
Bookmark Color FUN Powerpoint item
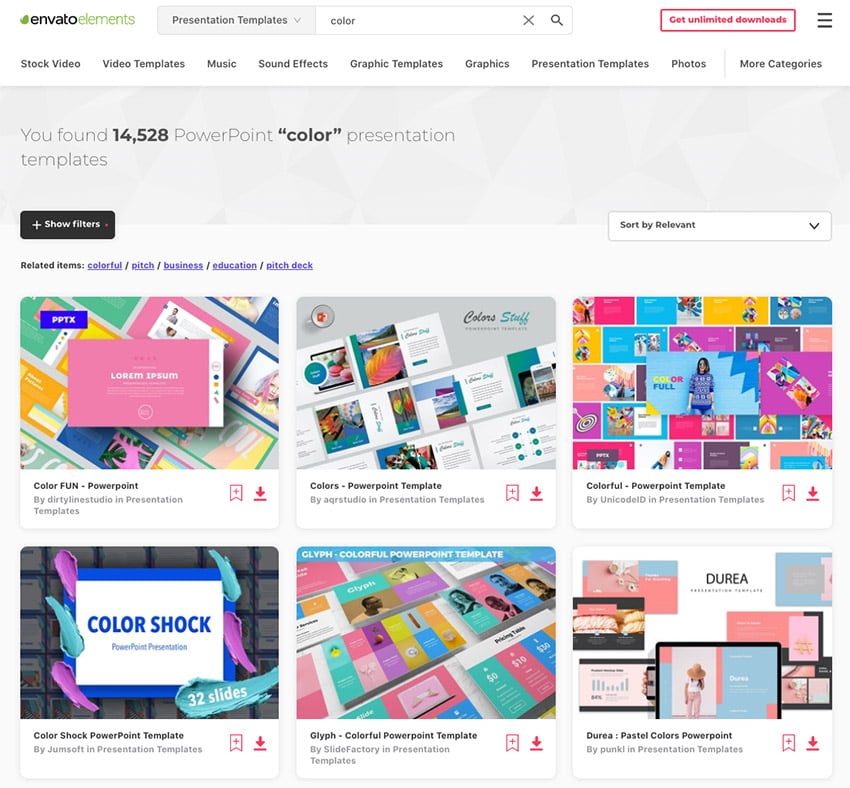coord(236,493)
